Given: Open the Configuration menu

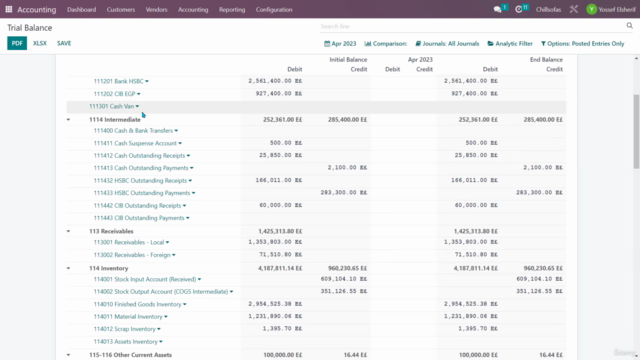Looking at the screenshot, I should pyautogui.click(x=274, y=9).
